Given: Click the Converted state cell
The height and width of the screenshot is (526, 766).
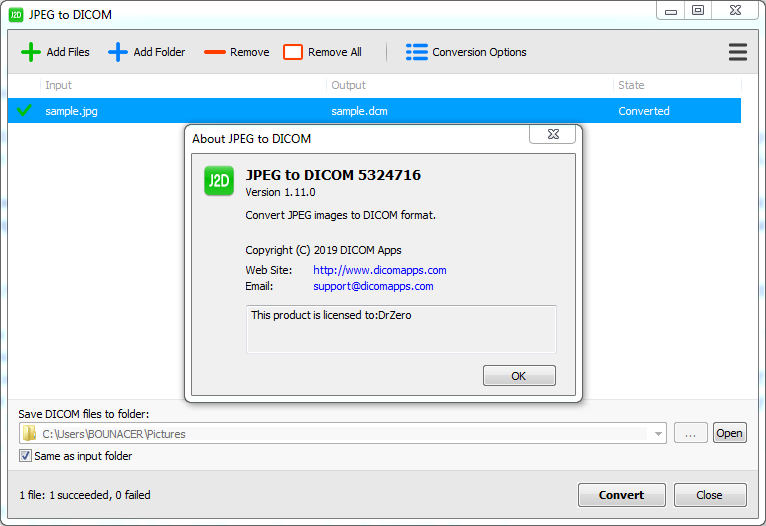Looking at the screenshot, I should pyautogui.click(x=644, y=111).
